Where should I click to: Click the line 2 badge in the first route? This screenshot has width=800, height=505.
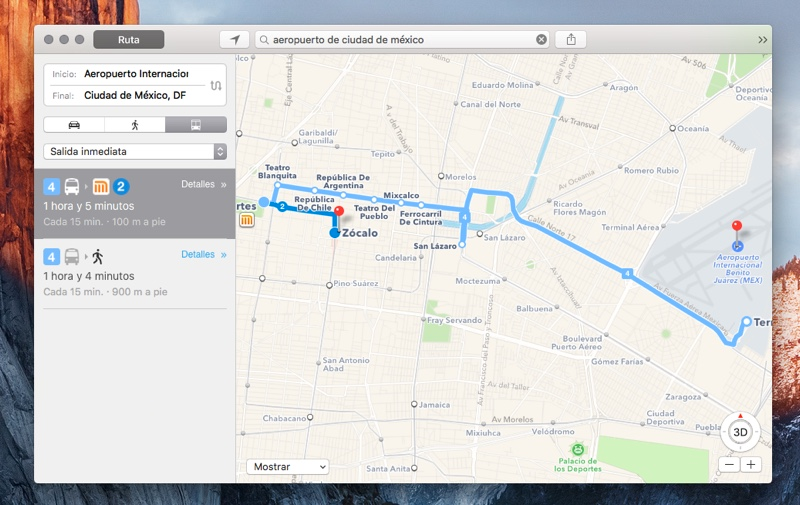tap(121, 187)
